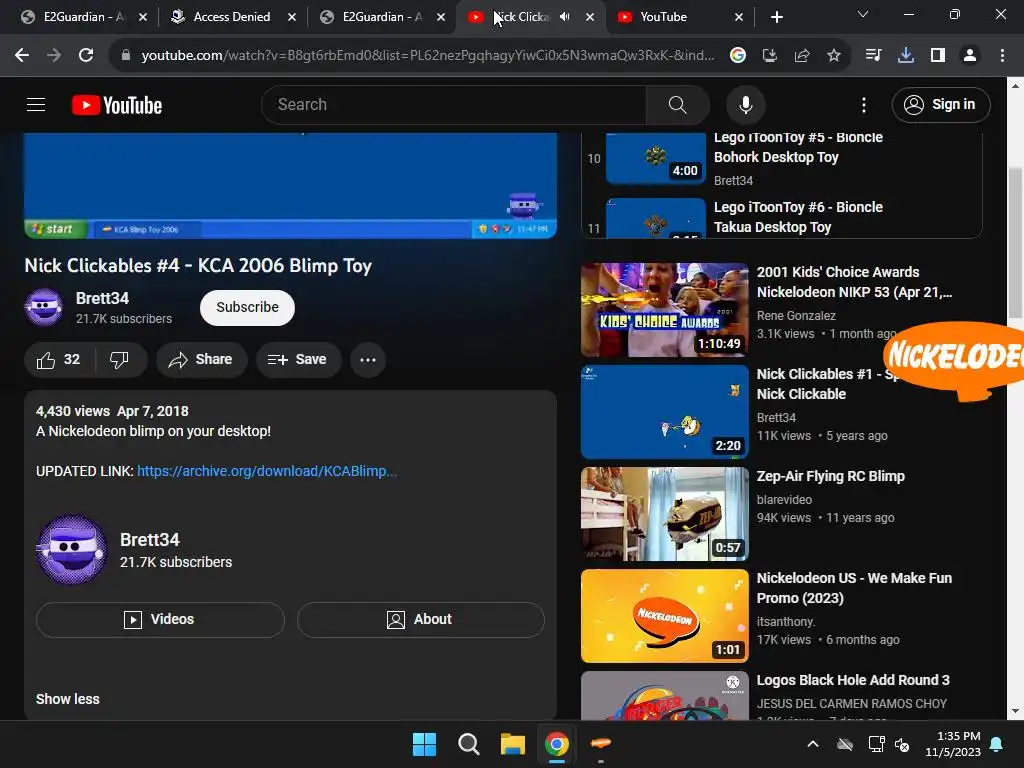Open YouTube settings three-dot menu

click(863, 104)
